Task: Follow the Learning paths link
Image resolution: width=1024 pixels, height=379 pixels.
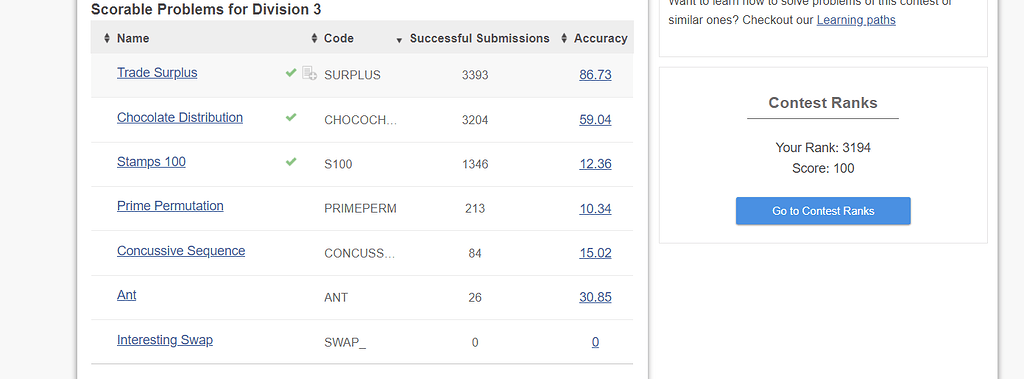Action: point(856,20)
